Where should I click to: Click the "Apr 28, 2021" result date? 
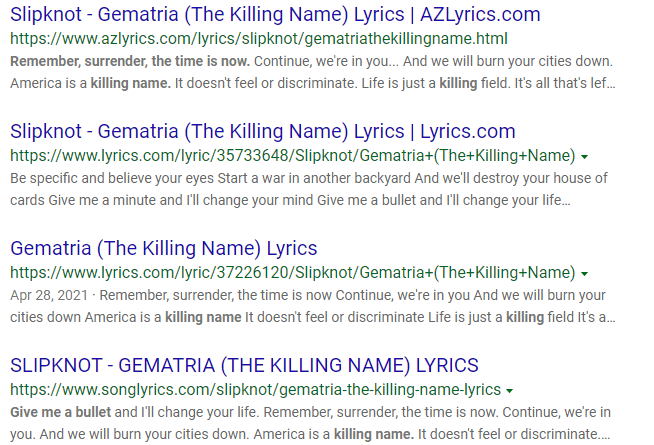click(x=49, y=295)
